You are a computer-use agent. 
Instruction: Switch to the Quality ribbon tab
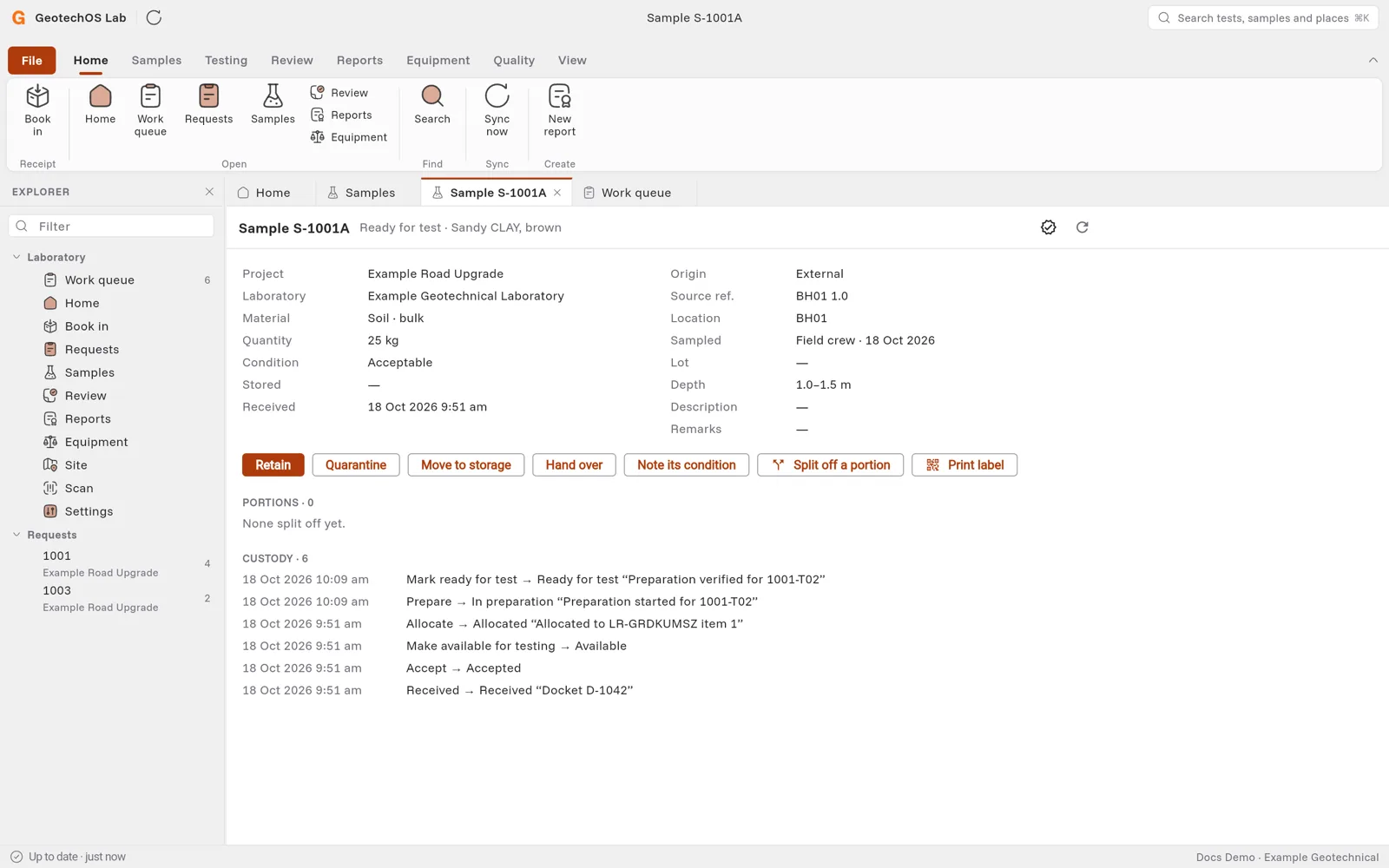pos(514,60)
